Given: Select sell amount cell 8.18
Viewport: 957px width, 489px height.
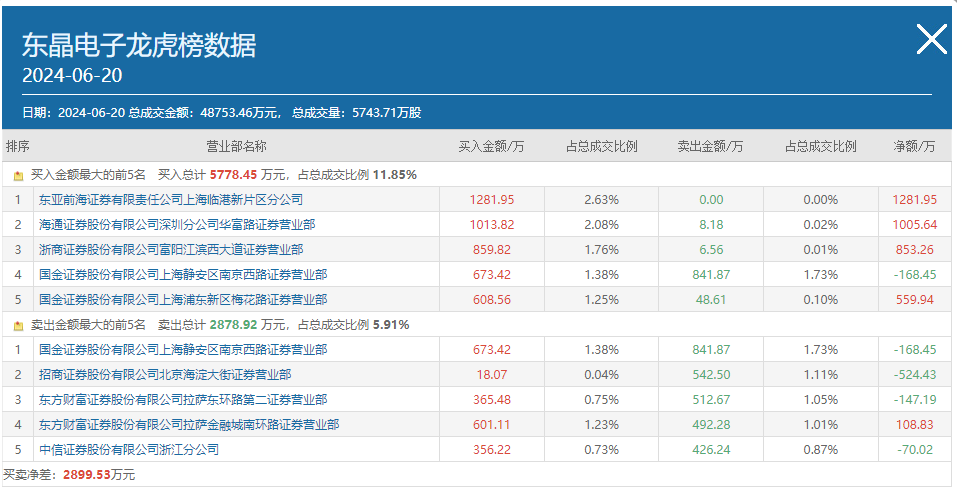Looking at the screenshot, I should [711, 225].
